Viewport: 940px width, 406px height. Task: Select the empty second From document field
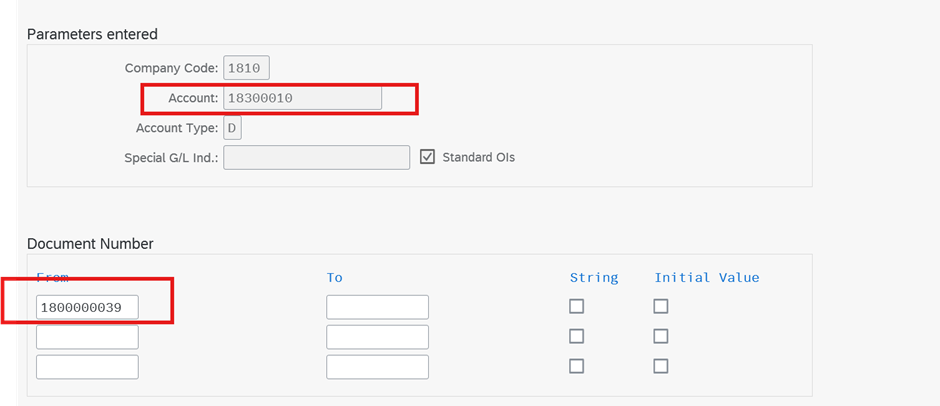point(88,337)
